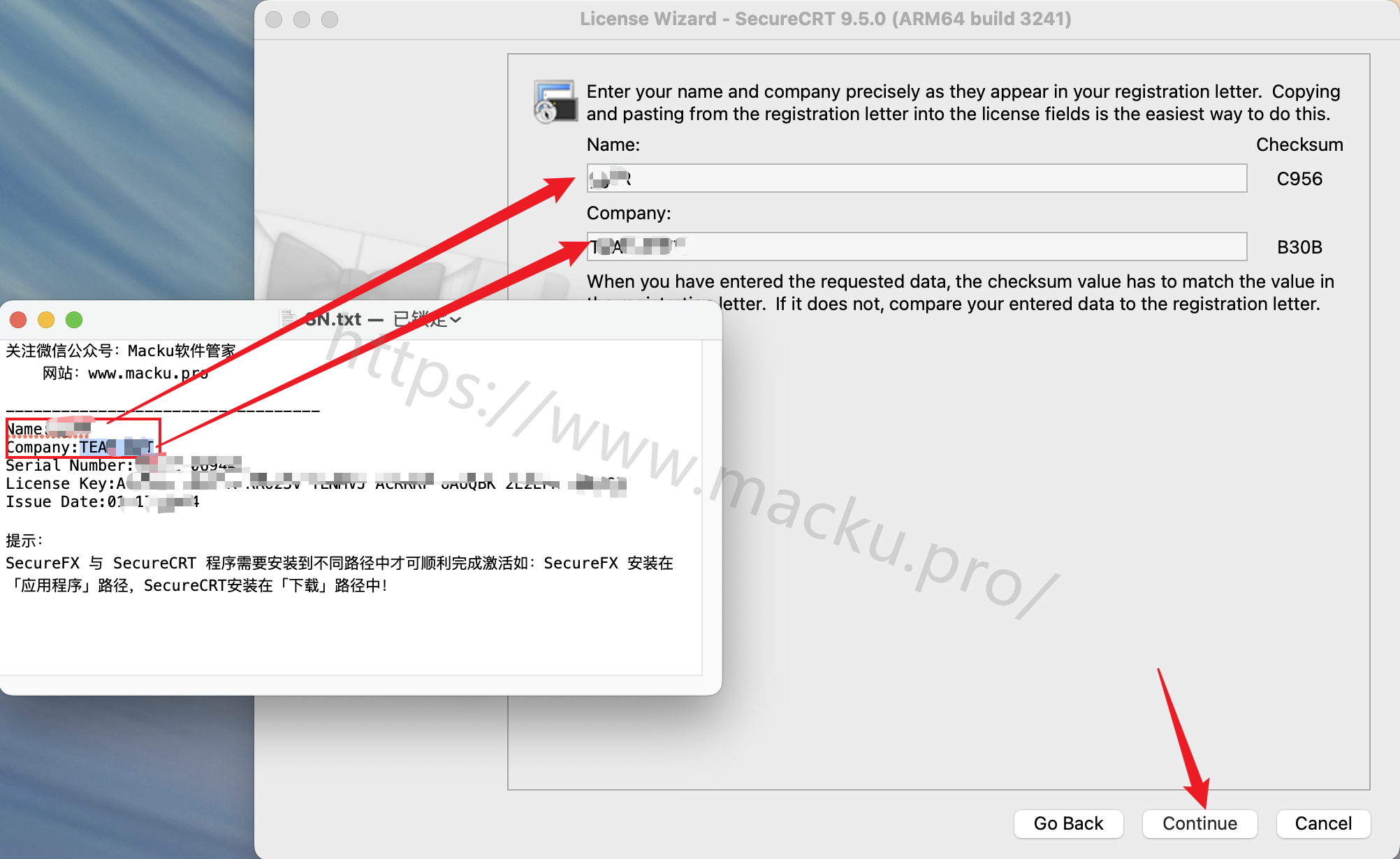Click the License Wizard window title bar
The image size is (1400, 859).
click(x=826, y=19)
